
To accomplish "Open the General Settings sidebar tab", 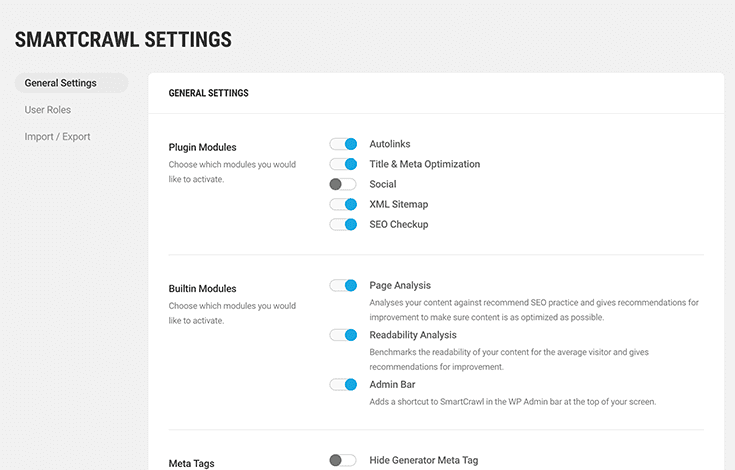I will [x=71, y=83].
